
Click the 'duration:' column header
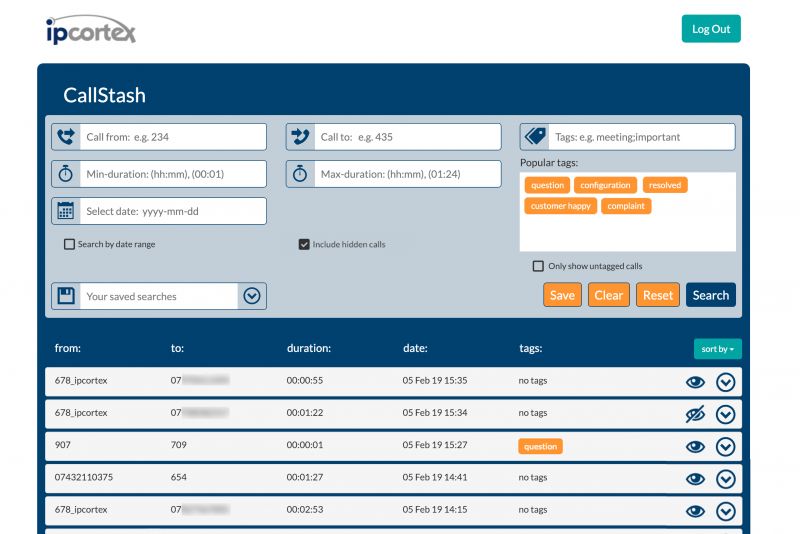pos(309,348)
